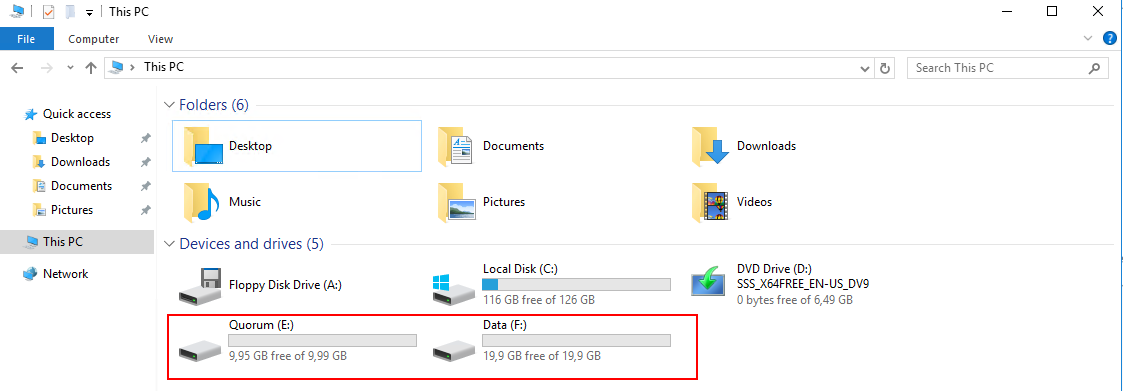Select the DVD Drive (D:) icon
1123x391 pixels.
tap(708, 282)
